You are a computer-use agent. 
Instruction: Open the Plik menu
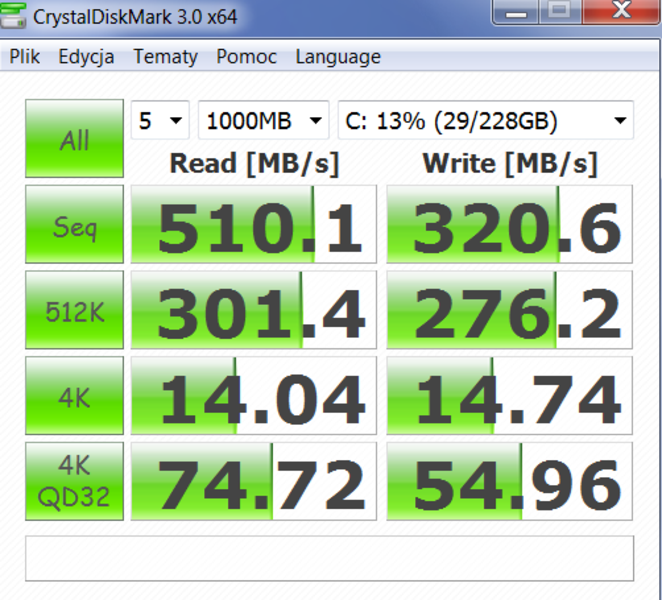pos(24,57)
